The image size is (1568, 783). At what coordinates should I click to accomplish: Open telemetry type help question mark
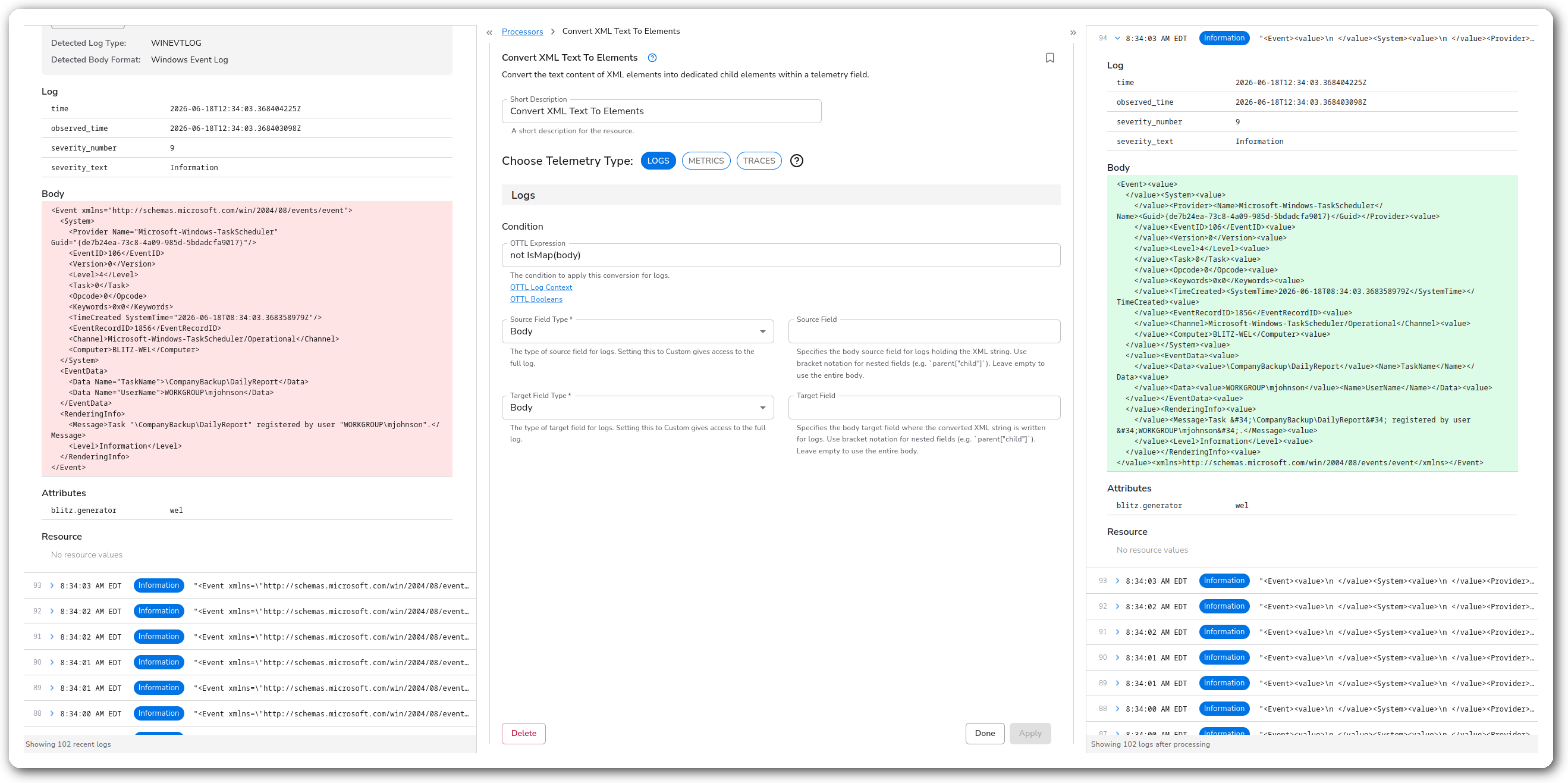click(x=796, y=161)
